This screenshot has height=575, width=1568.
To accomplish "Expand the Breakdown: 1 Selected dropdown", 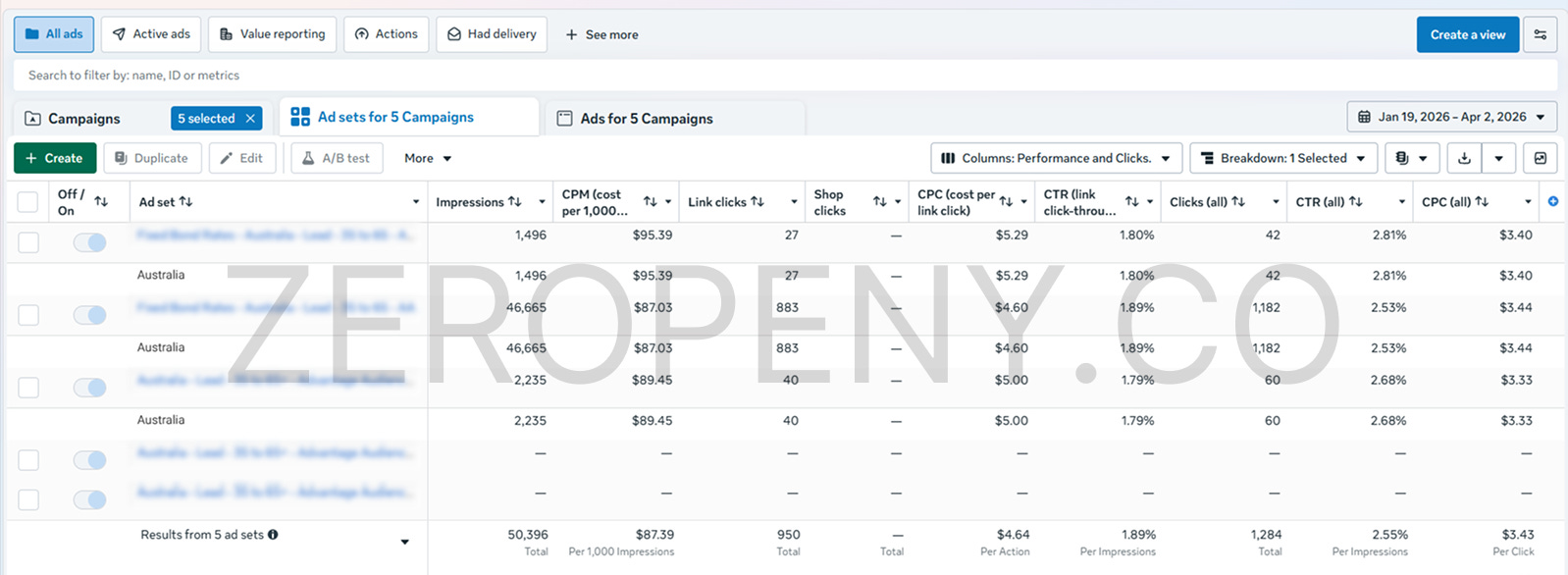I will (1283, 158).
